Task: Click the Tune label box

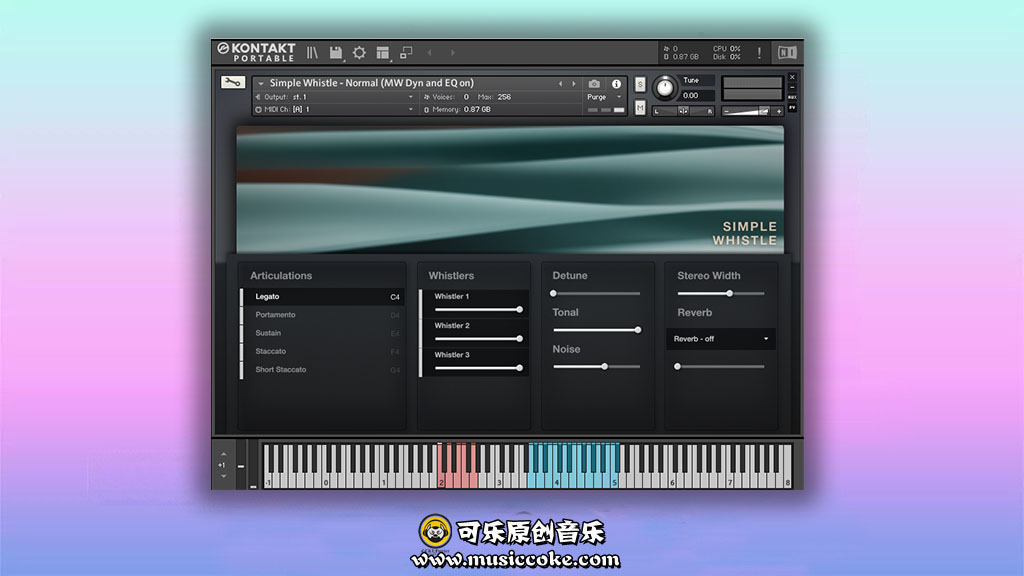Action: 697,80
